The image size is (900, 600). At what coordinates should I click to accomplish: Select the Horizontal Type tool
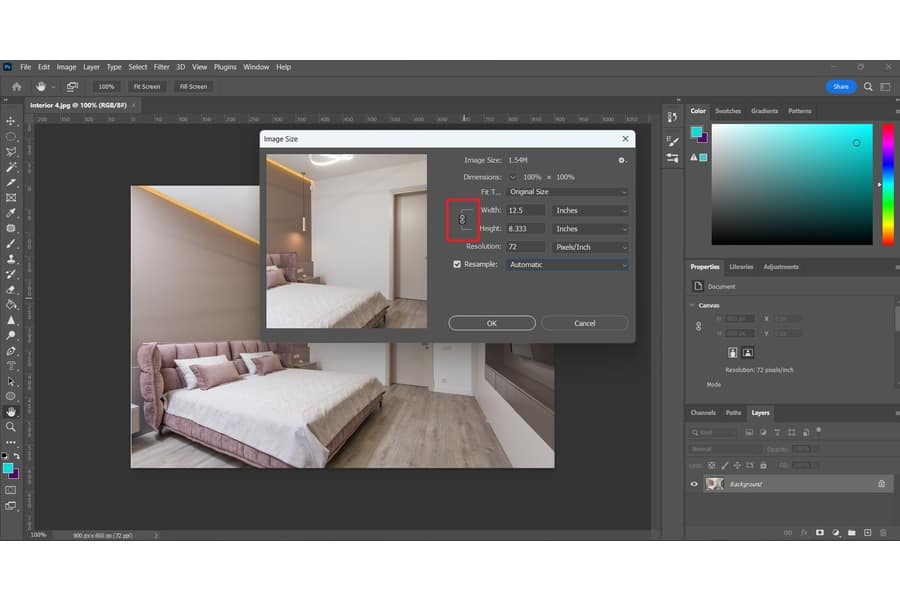coord(11,366)
